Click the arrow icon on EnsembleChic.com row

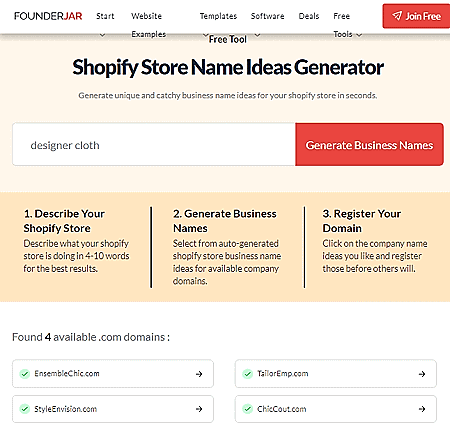[199, 374]
